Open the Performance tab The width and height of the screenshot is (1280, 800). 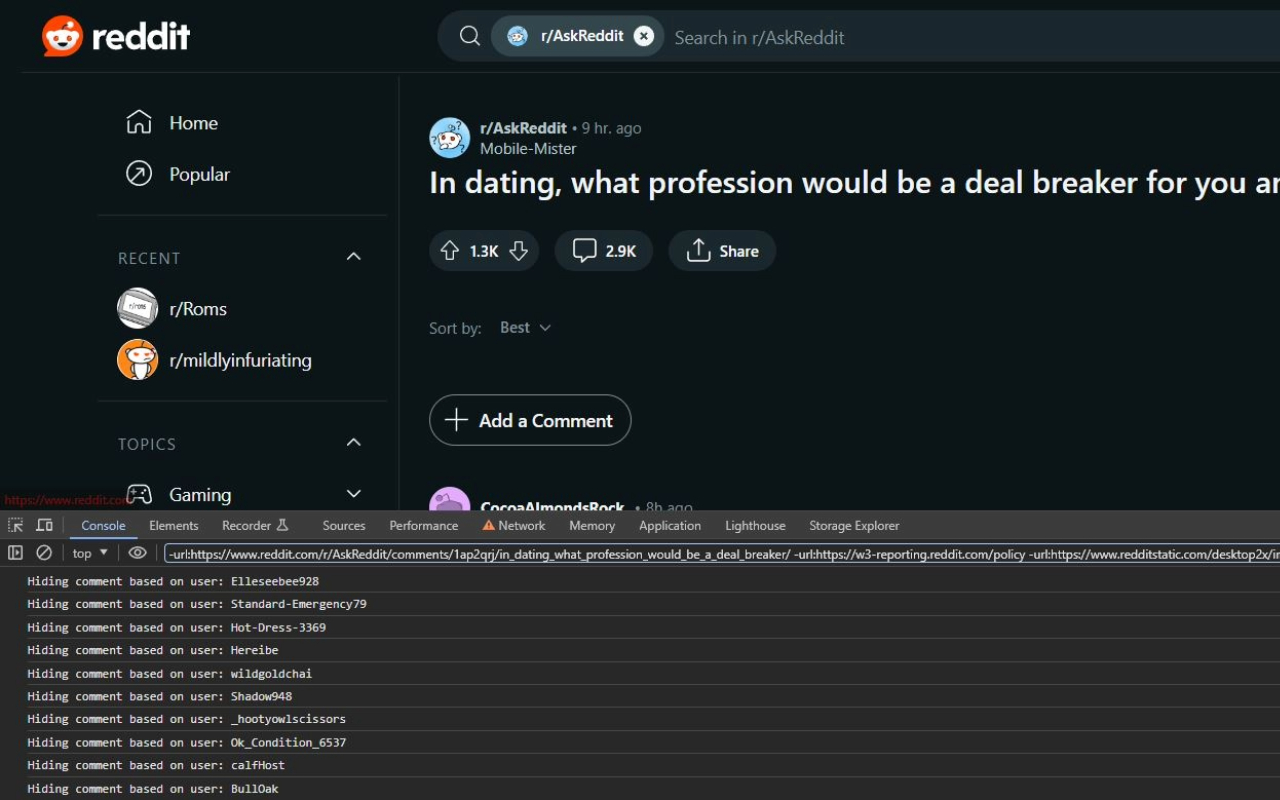coord(424,525)
